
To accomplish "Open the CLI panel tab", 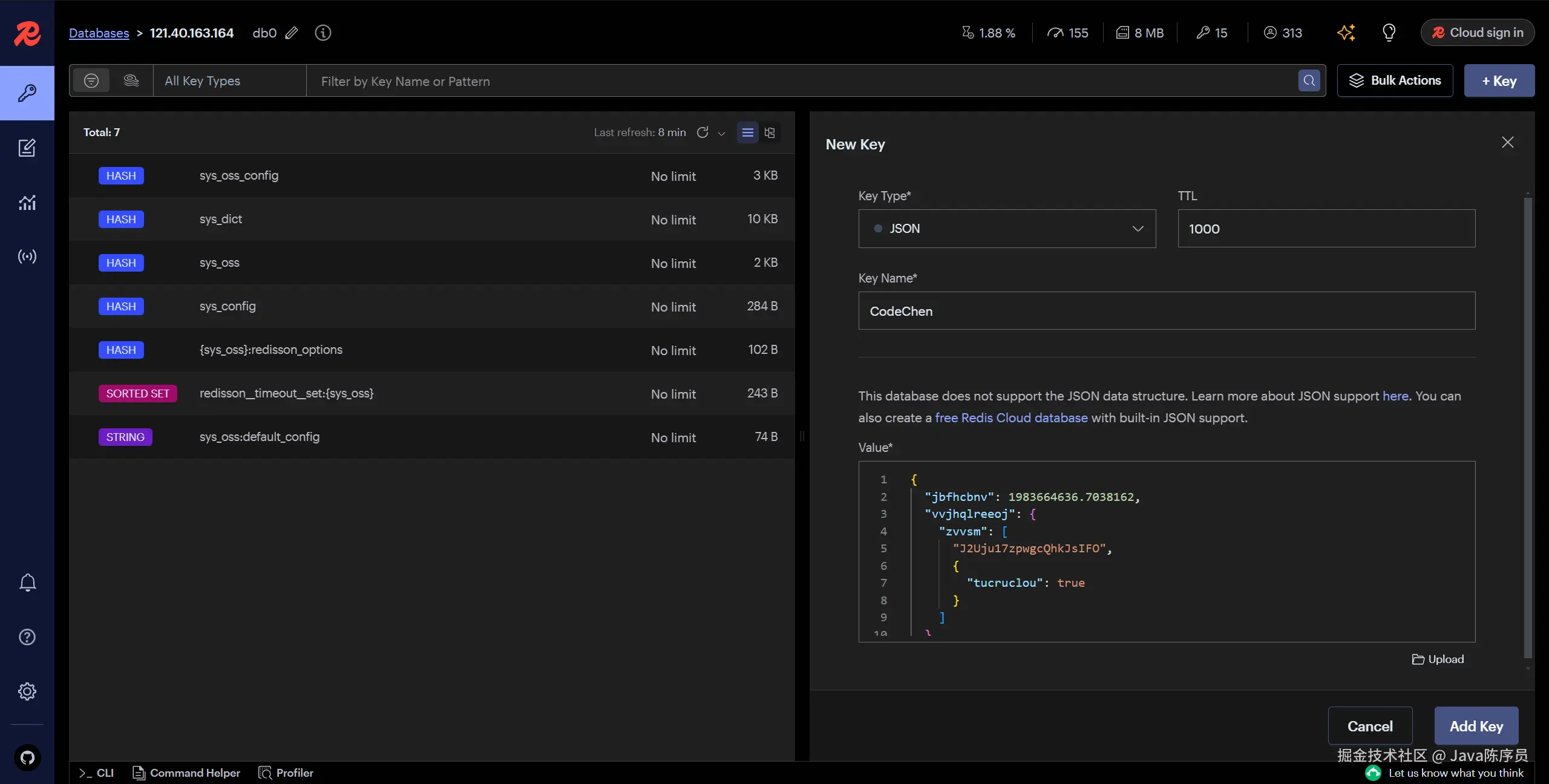I will (97, 773).
